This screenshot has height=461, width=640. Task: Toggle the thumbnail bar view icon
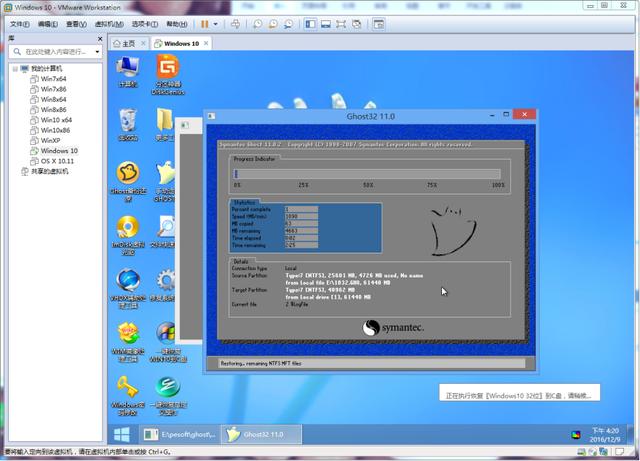pyautogui.click(x=326, y=24)
